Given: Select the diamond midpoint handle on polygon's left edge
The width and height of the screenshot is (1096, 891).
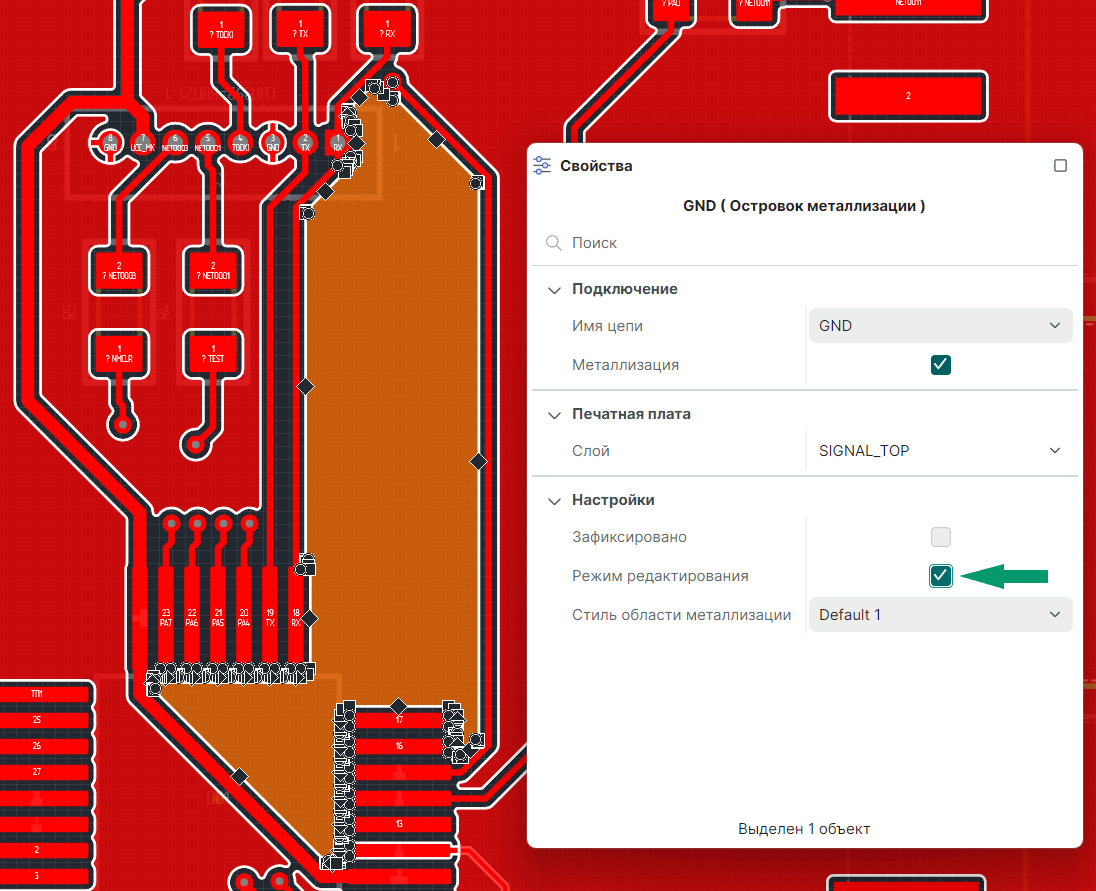Looking at the screenshot, I should (307, 385).
